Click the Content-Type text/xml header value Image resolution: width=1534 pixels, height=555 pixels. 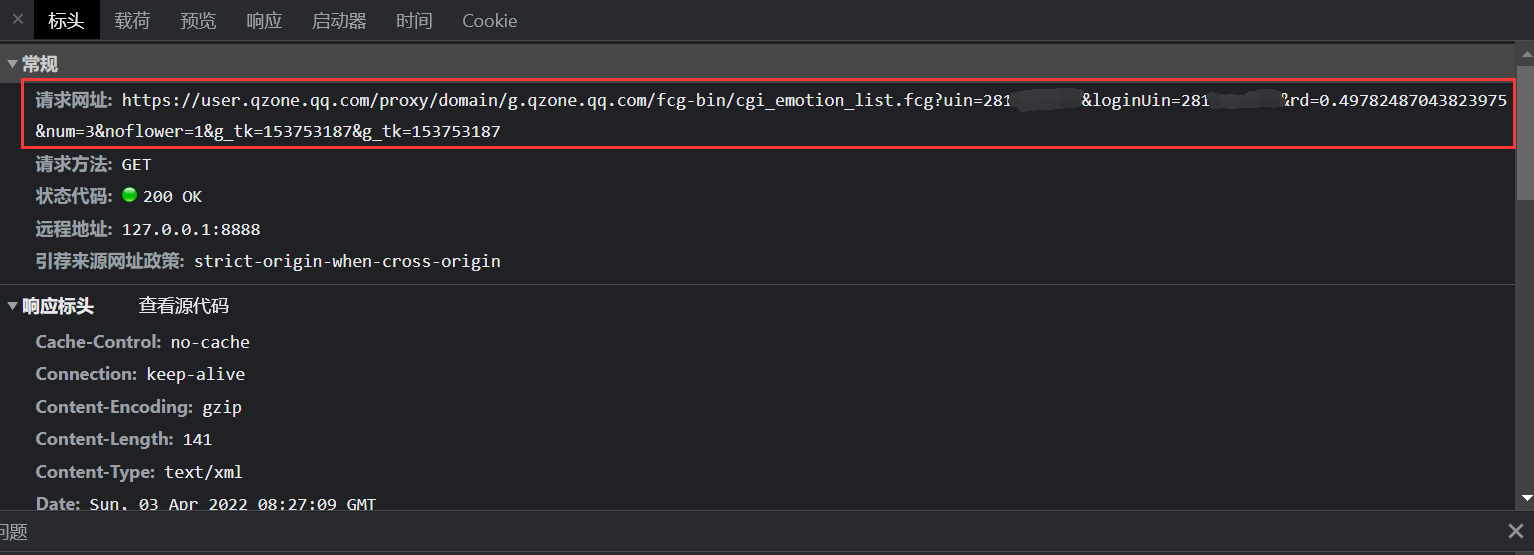point(204,472)
